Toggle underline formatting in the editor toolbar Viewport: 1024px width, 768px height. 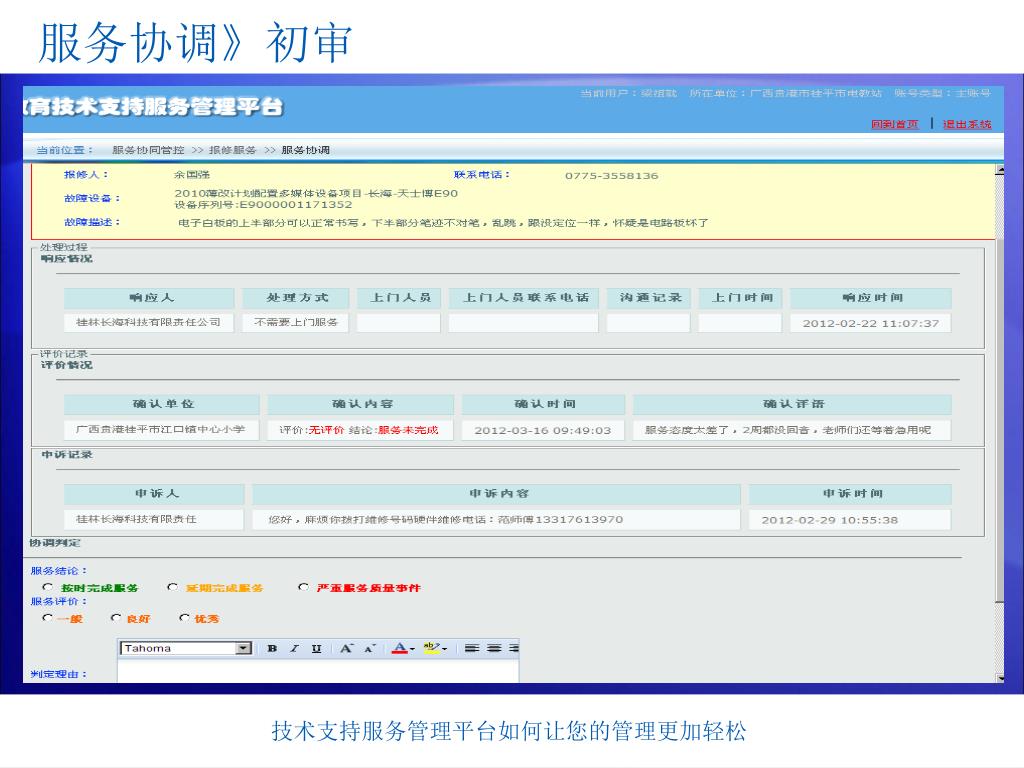317,648
